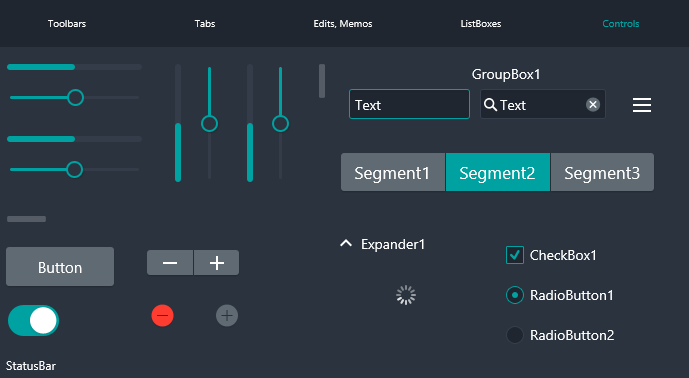Click the first vertical slider knob
Image resolution: width=689 pixels, height=378 pixels.
coord(209,124)
